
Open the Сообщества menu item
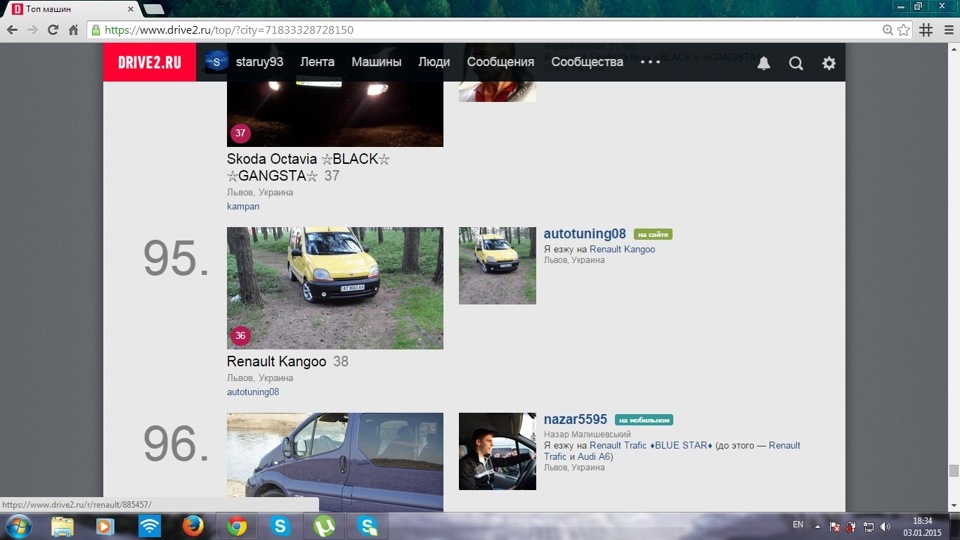[x=587, y=62]
